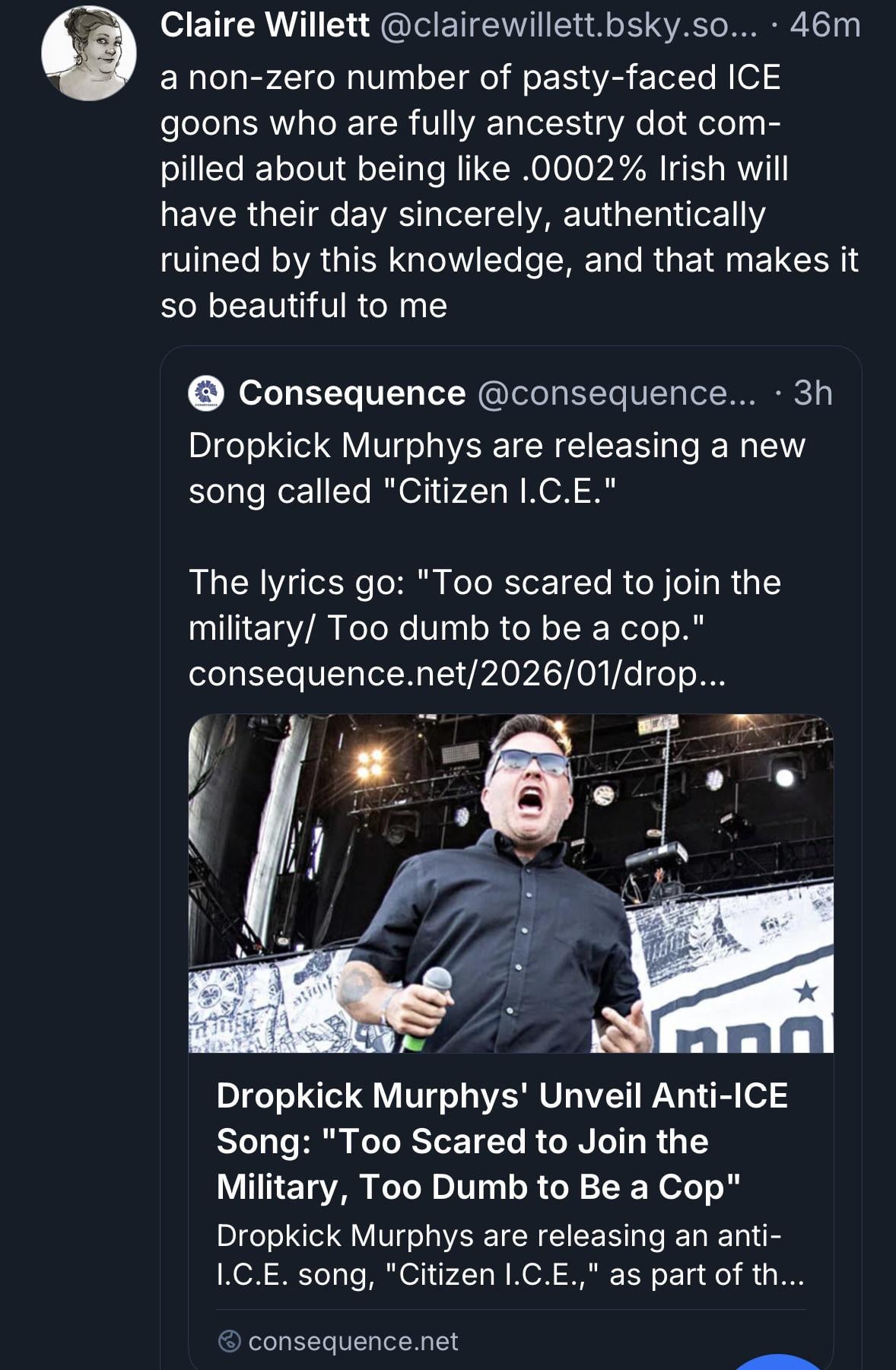This screenshot has height=1370, width=896.
Task: Click the 3h timestamp on quoted post
Action: coord(812,393)
